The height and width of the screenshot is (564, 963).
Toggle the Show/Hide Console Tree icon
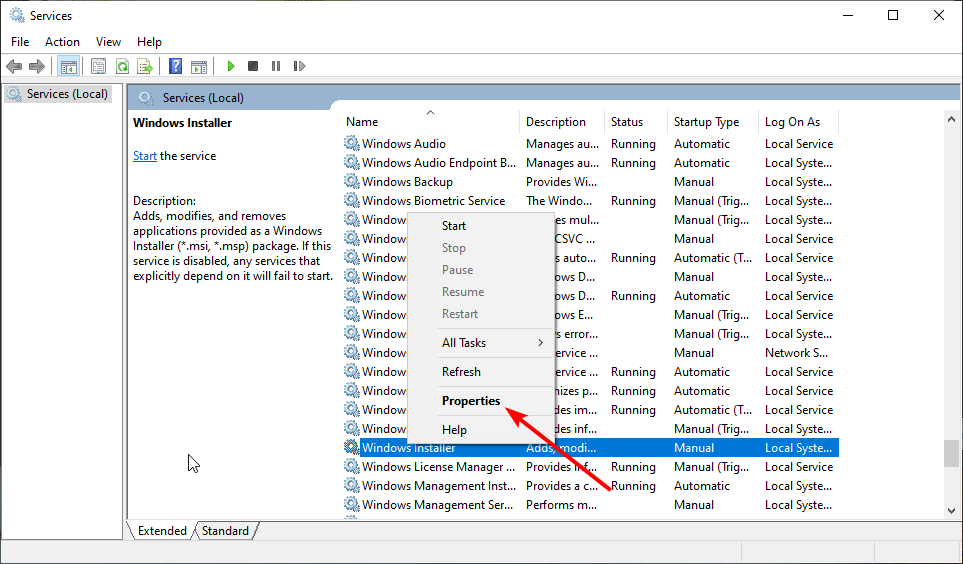click(x=69, y=67)
